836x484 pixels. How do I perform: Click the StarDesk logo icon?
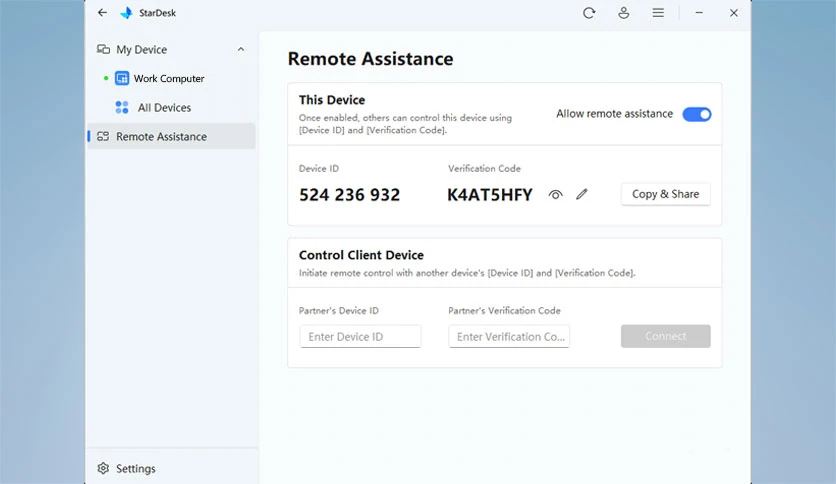pyautogui.click(x=126, y=13)
